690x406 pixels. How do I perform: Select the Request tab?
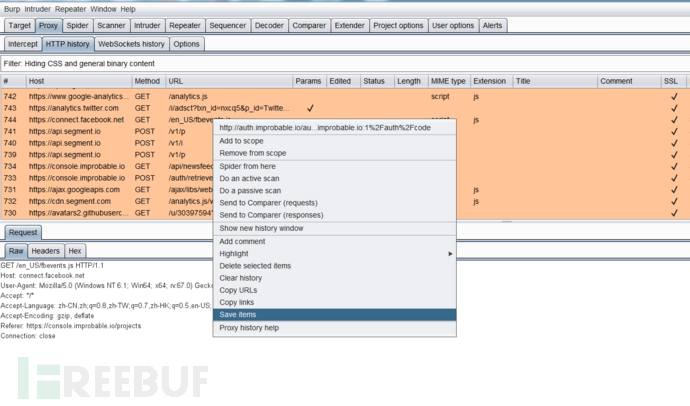pyautogui.click(x=23, y=232)
